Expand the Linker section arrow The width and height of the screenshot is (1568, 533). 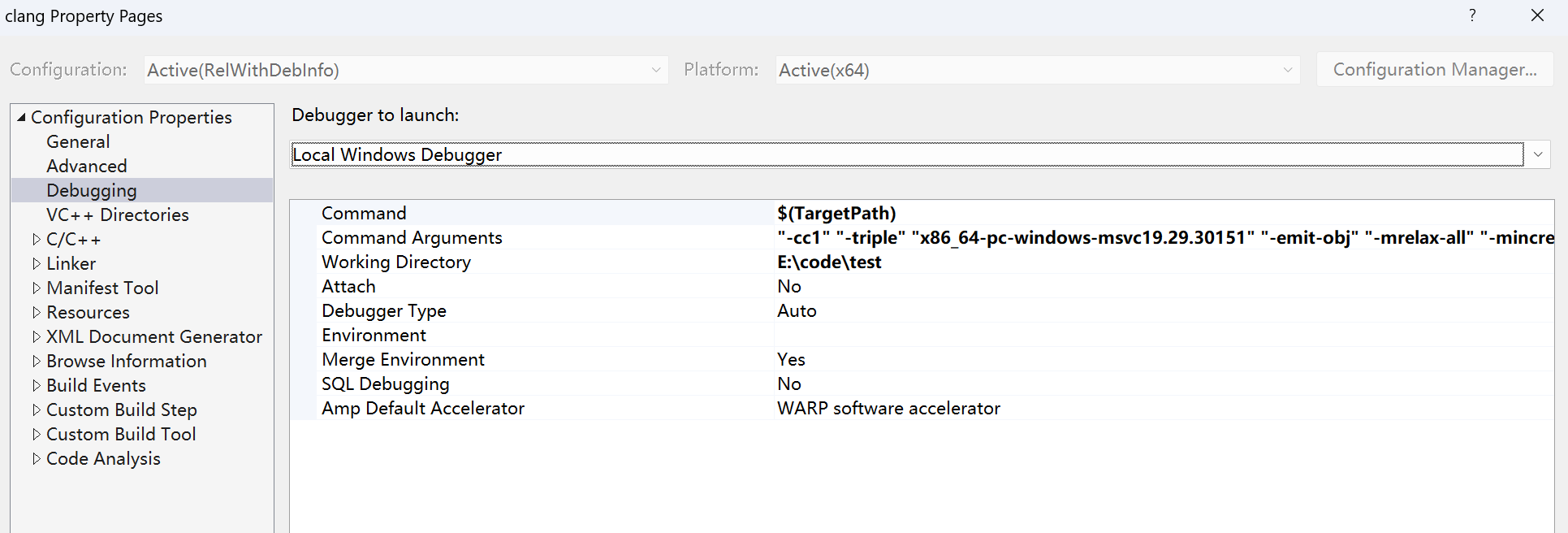pyautogui.click(x=36, y=264)
